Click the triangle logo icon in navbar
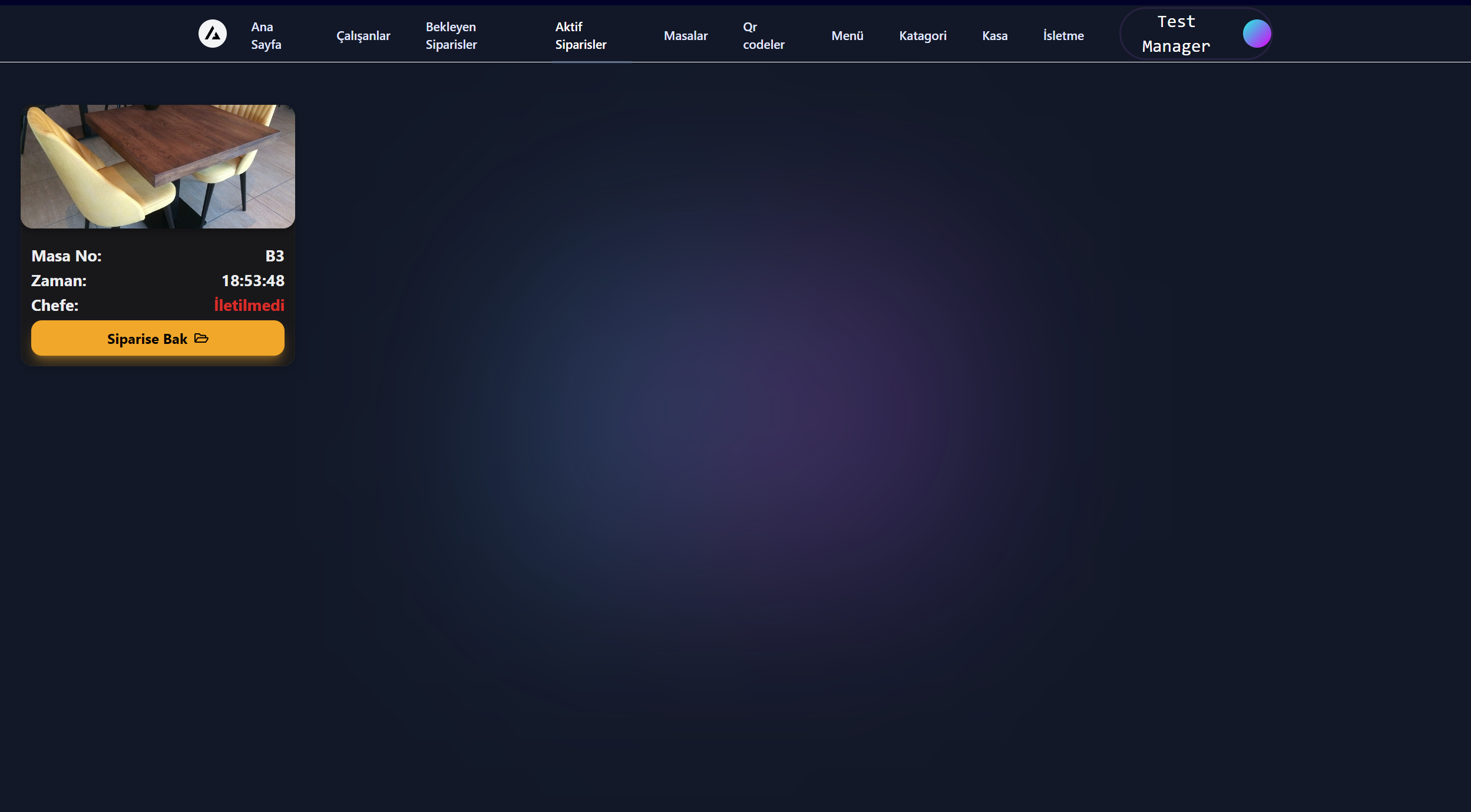Image resolution: width=1471 pixels, height=812 pixels. click(213, 34)
